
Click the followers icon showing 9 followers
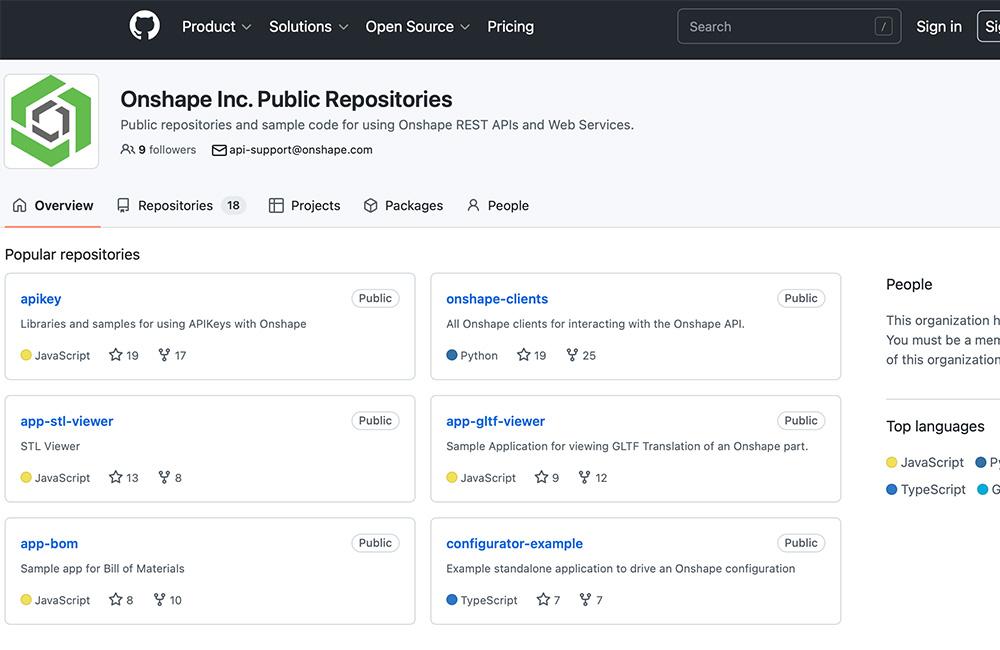point(127,149)
